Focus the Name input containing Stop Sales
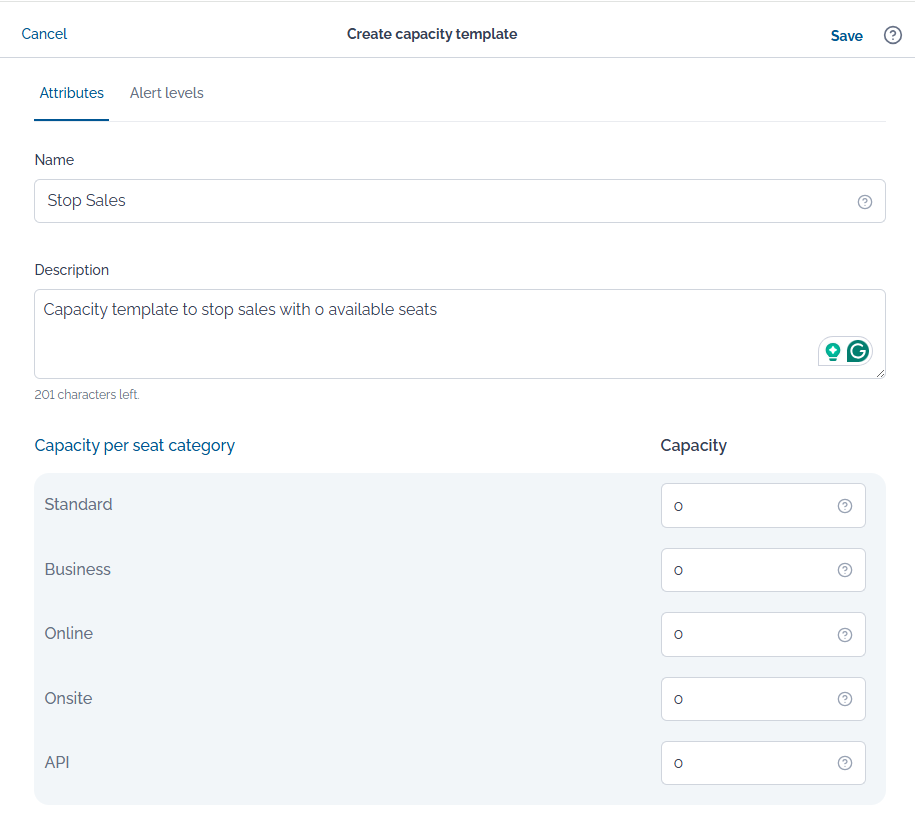This screenshot has height=828, width=915. coord(460,201)
